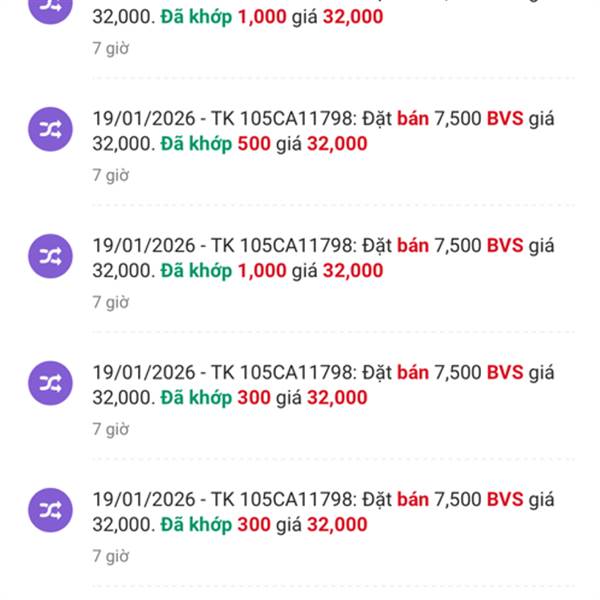Click the red "300" quantity in the bottom-most notification
Viewport: 600px width, 600px height.
click(252, 525)
